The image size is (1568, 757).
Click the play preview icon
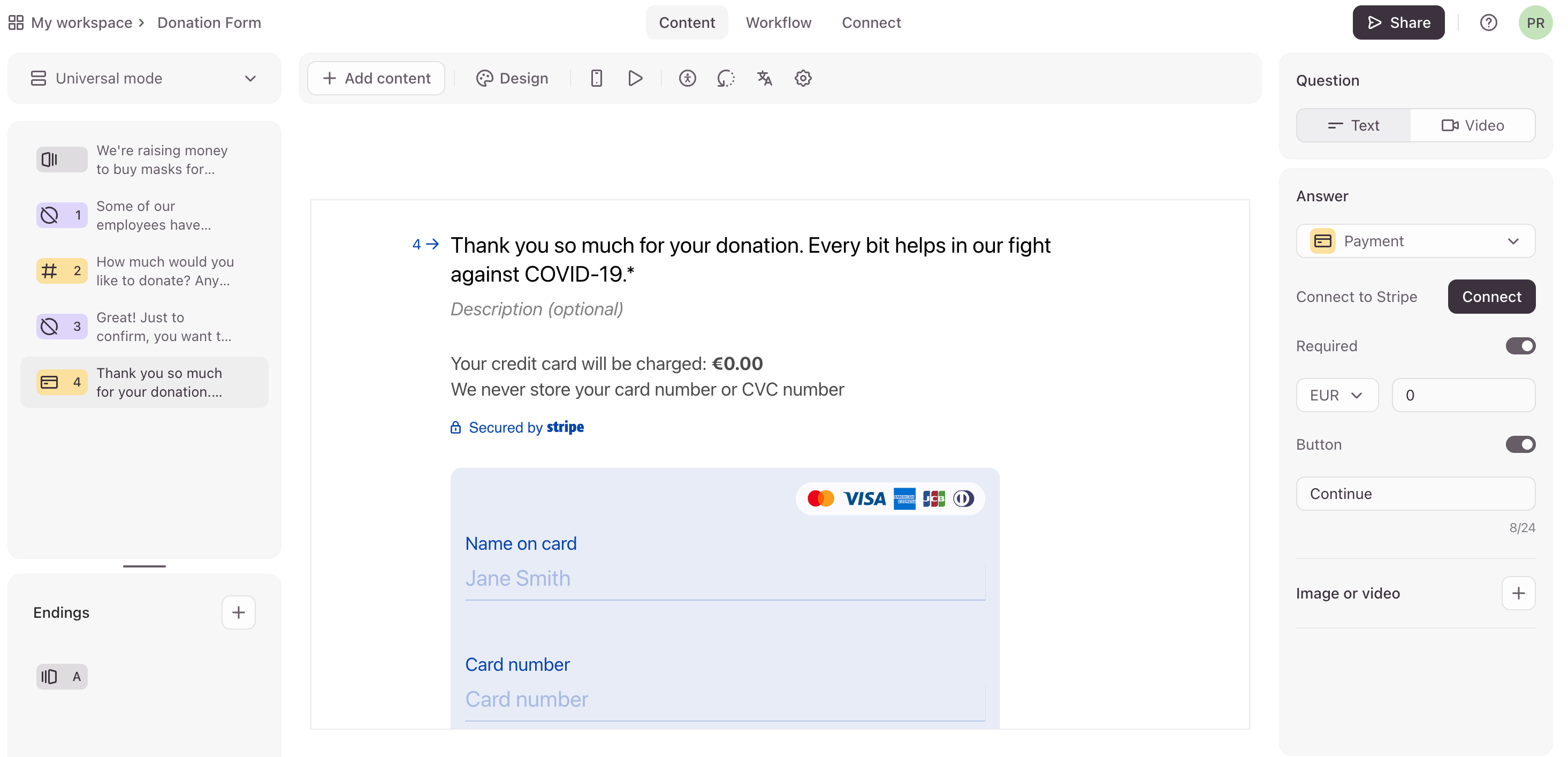click(x=635, y=78)
